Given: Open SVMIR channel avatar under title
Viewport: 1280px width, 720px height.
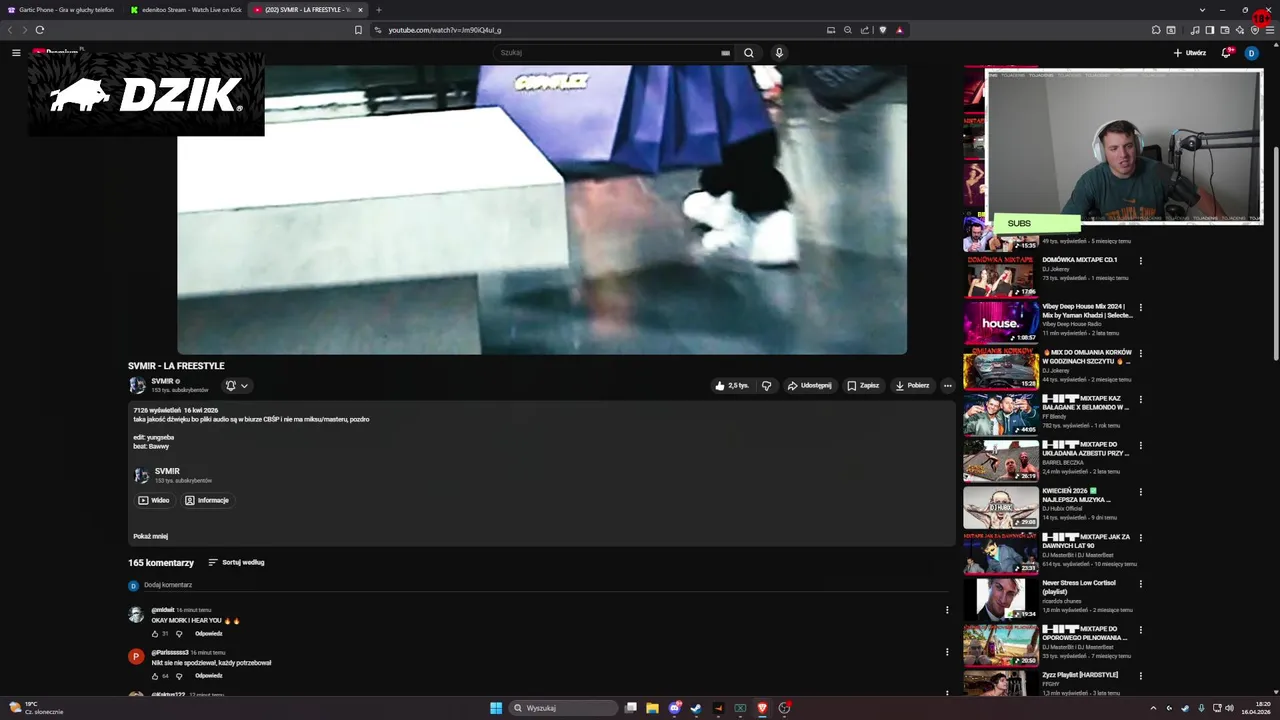Looking at the screenshot, I should [x=137, y=385].
